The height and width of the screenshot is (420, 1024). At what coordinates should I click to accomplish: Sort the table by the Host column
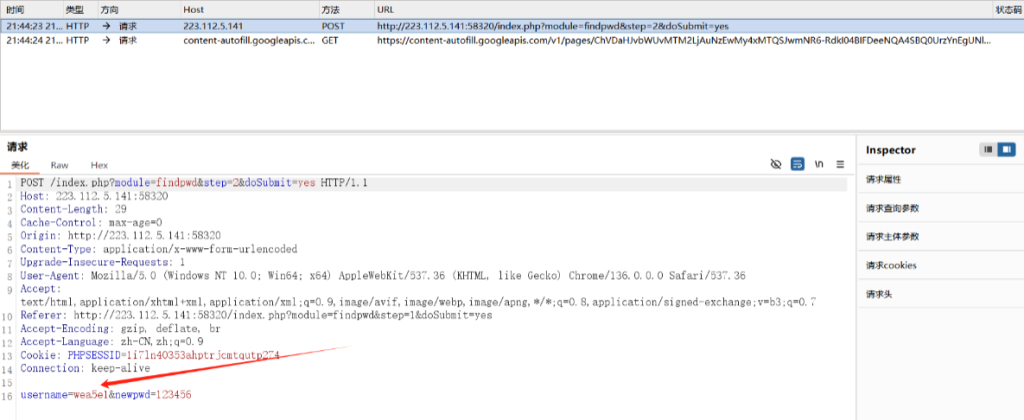pyautogui.click(x=194, y=9)
